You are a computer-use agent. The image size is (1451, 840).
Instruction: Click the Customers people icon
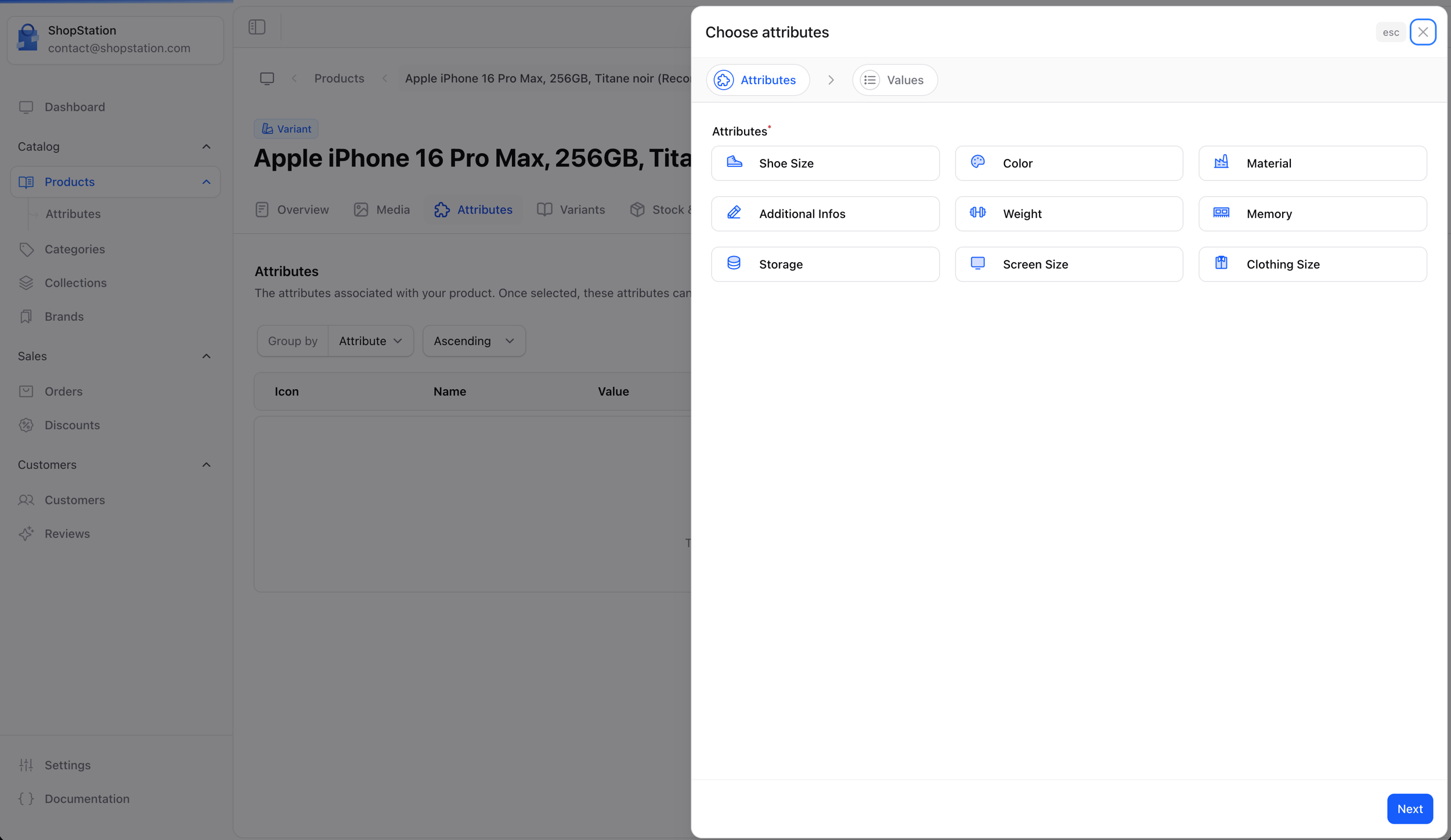click(26, 499)
